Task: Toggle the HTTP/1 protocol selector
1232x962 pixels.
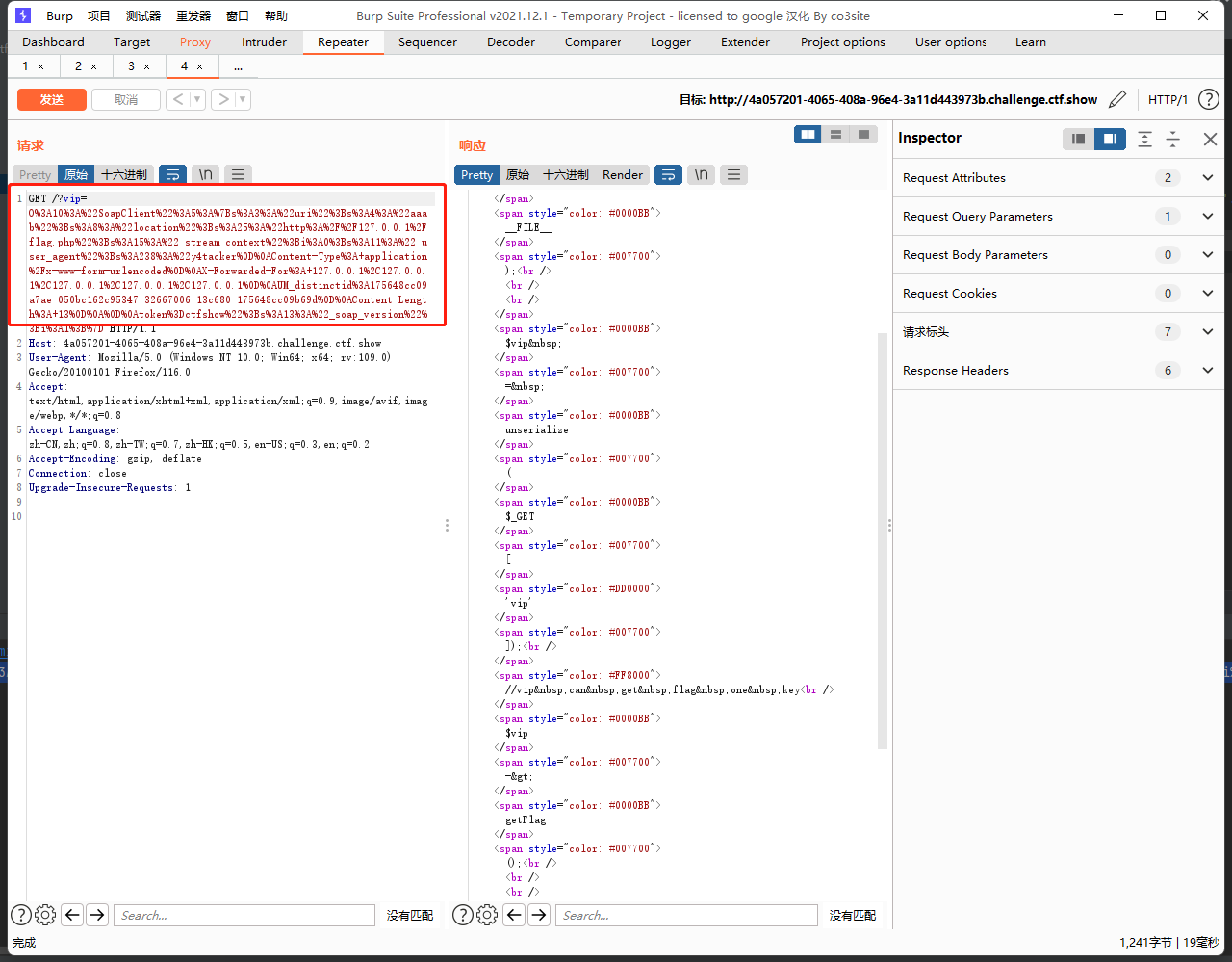Action: point(1168,99)
